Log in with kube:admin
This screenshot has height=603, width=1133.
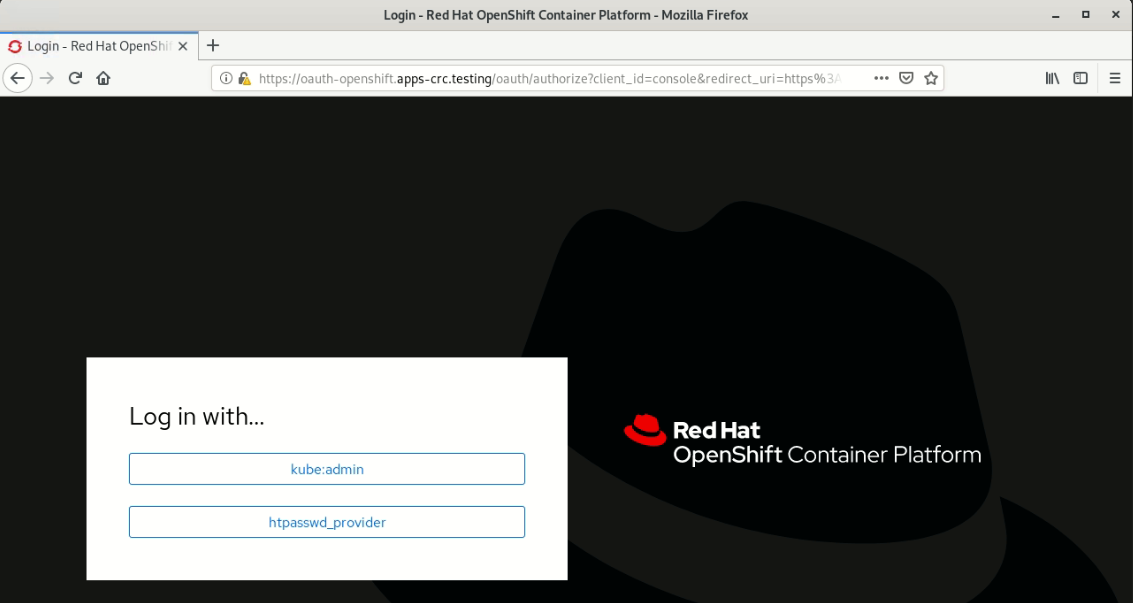tap(327, 469)
